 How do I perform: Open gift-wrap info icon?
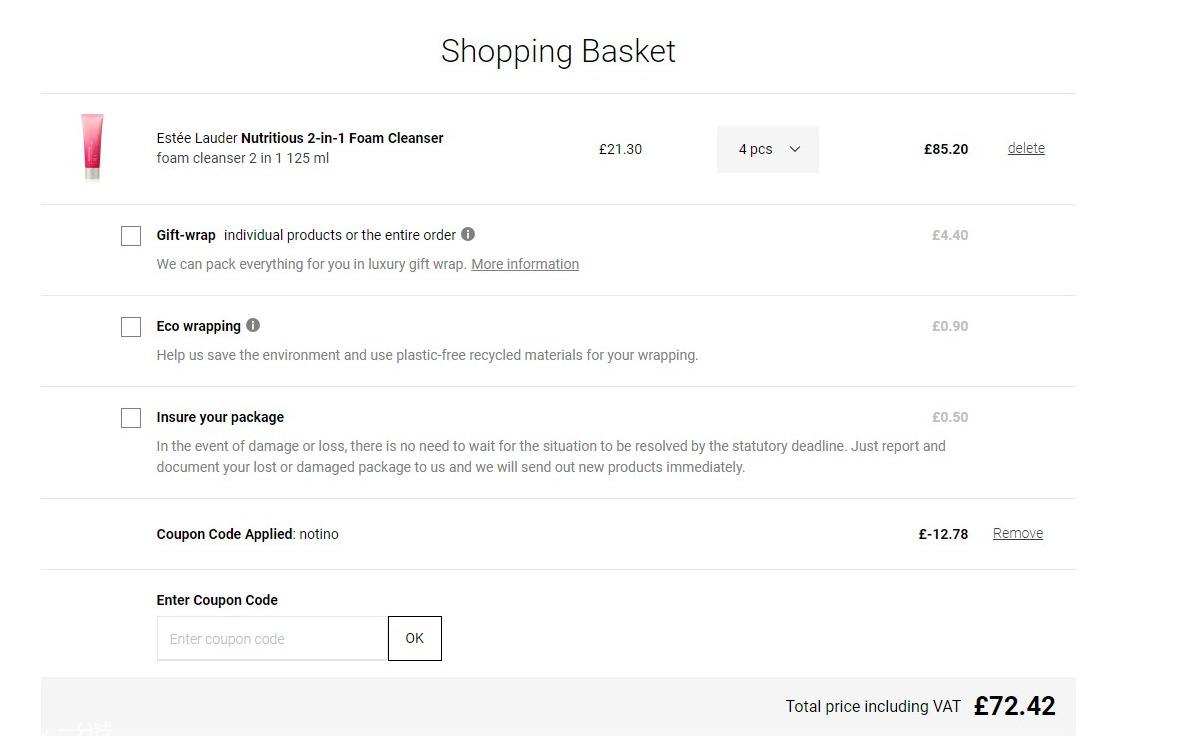[x=468, y=234]
